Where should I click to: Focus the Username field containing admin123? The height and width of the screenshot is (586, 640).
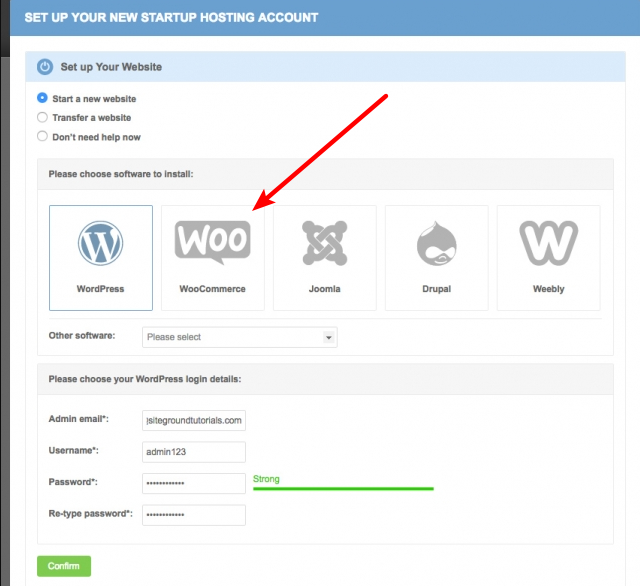click(x=194, y=452)
